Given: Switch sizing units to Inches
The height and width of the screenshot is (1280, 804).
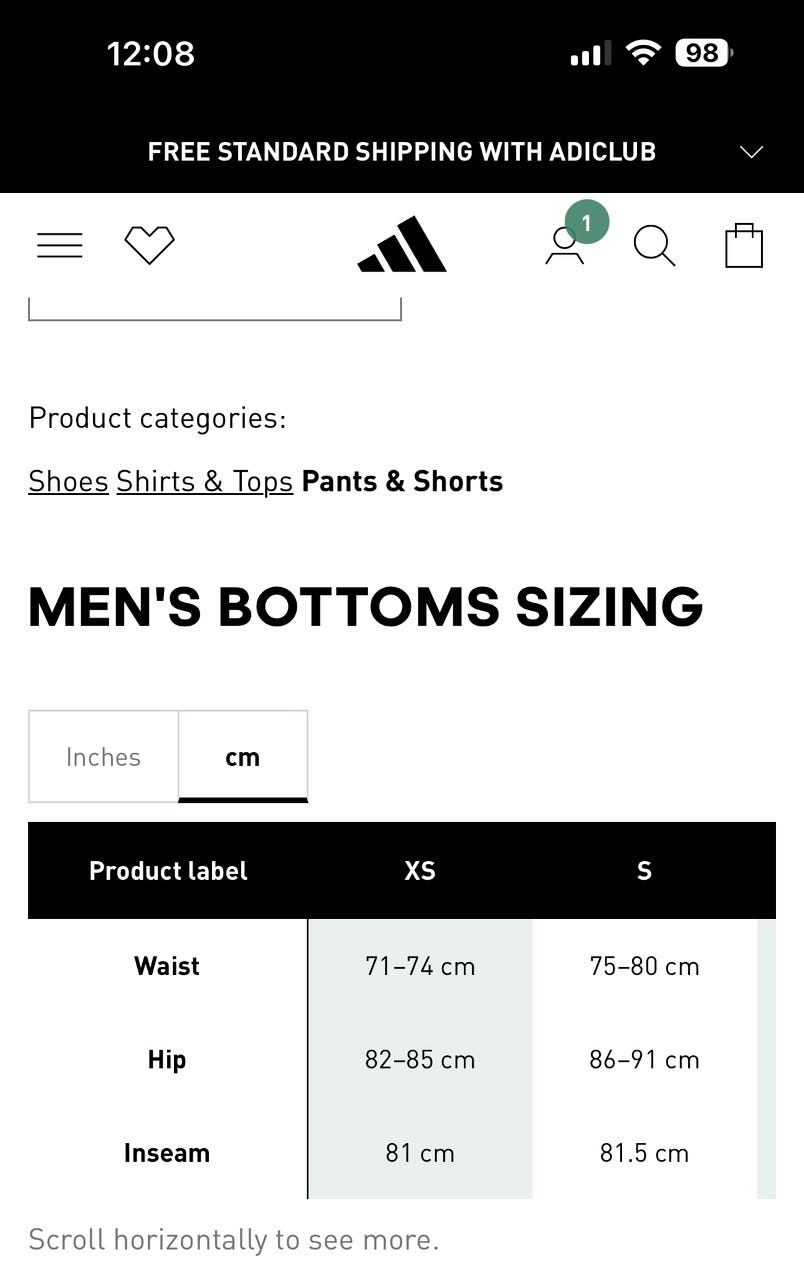Looking at the screenshot, I should tap(103, 757).
